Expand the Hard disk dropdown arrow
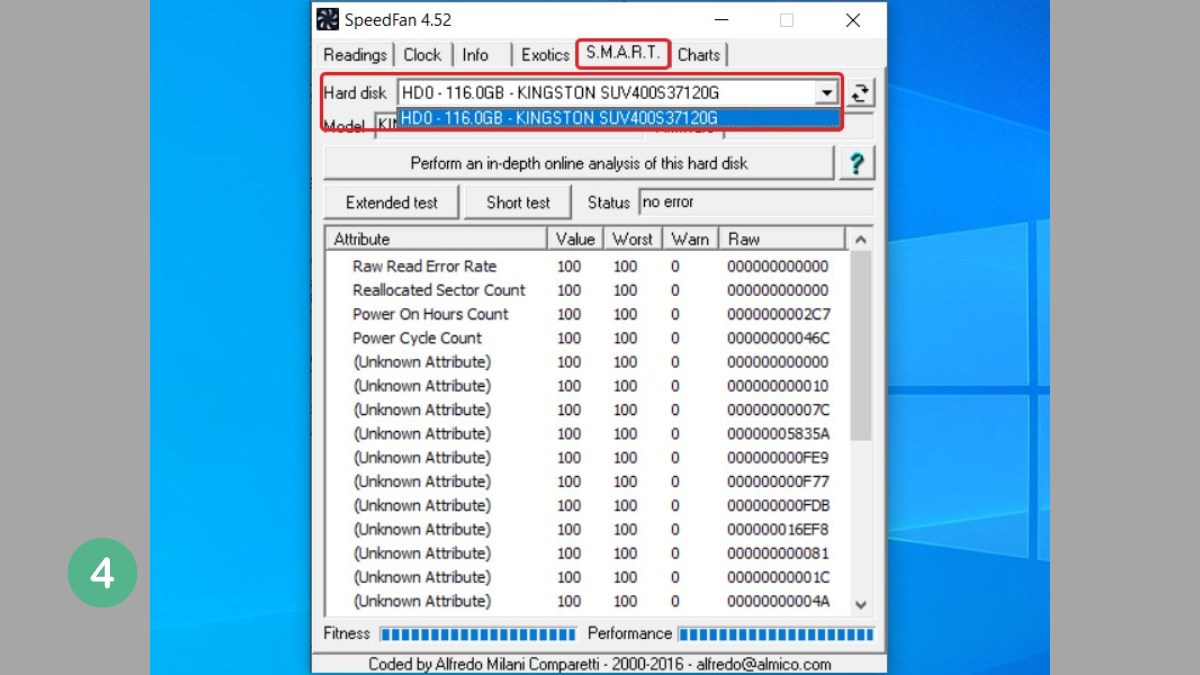 coord(826,93)
